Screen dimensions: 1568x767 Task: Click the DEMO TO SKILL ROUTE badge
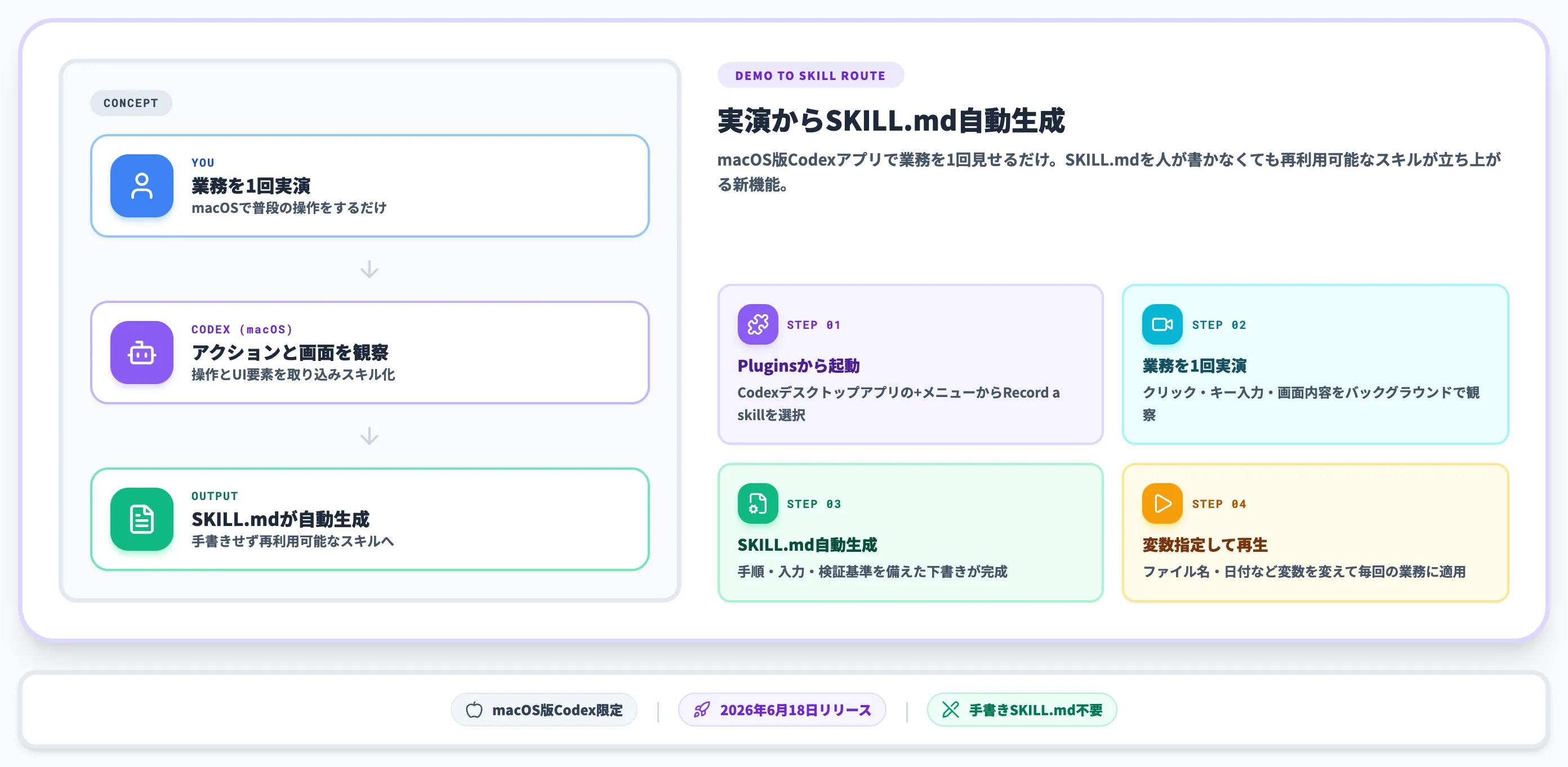click(x=810, y=75)
